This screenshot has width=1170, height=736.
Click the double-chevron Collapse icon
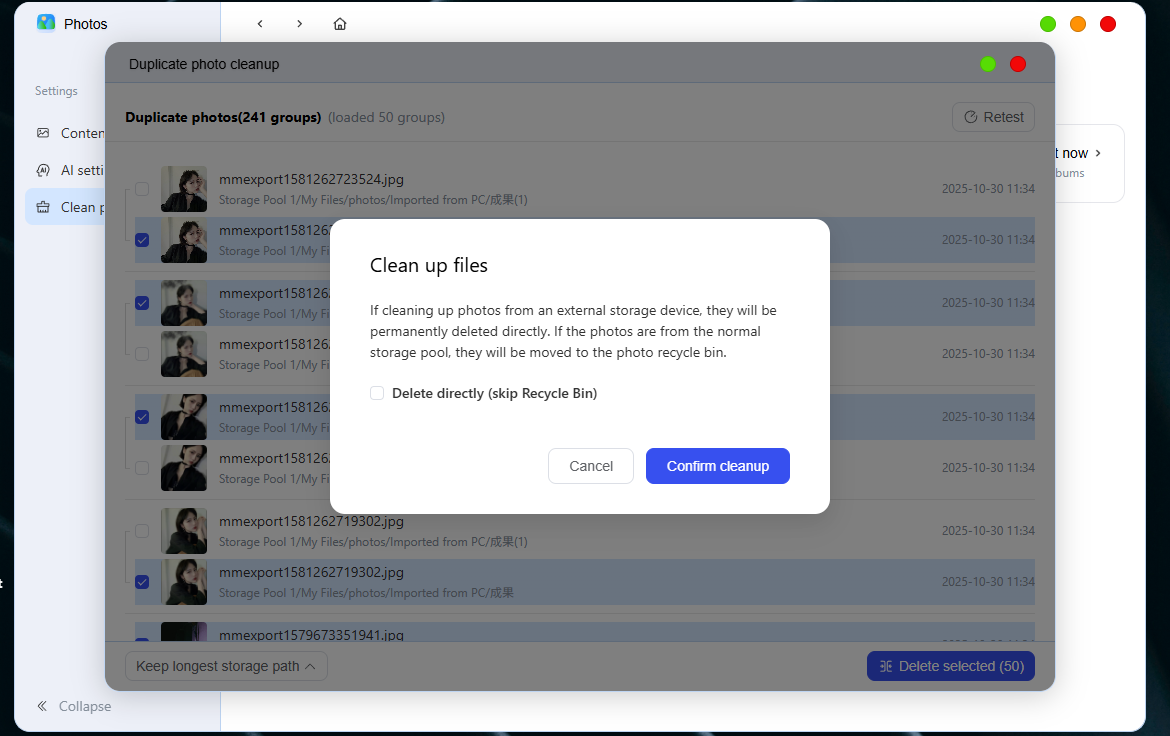(x=43, y=706)
